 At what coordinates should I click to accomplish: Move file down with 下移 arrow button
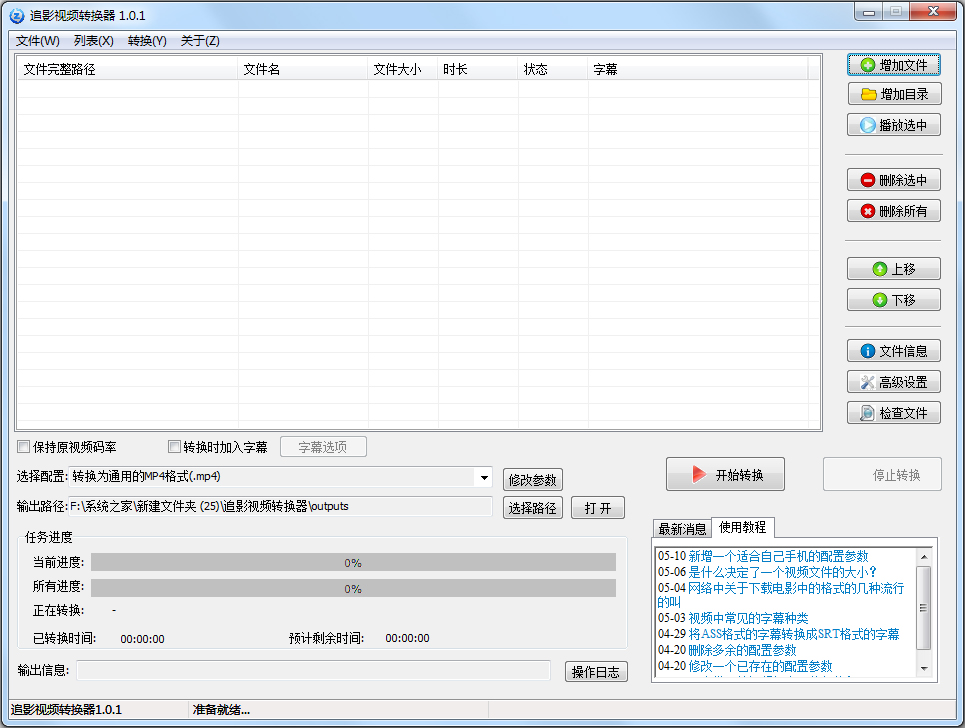click(x=894, y=300)
